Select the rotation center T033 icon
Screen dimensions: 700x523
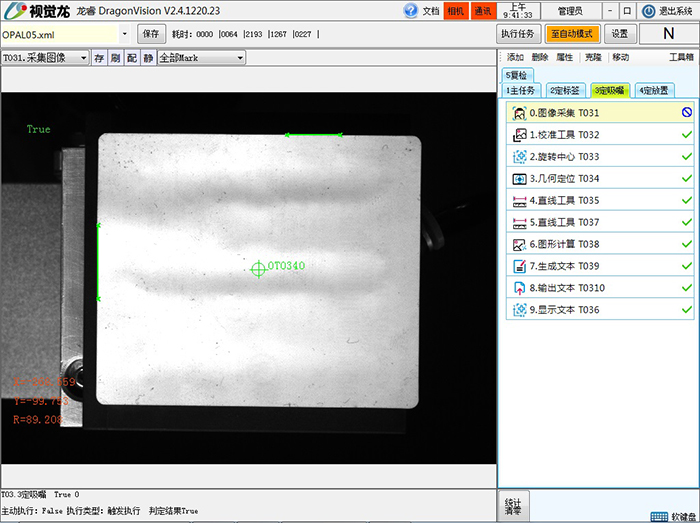tap(519, 157)
